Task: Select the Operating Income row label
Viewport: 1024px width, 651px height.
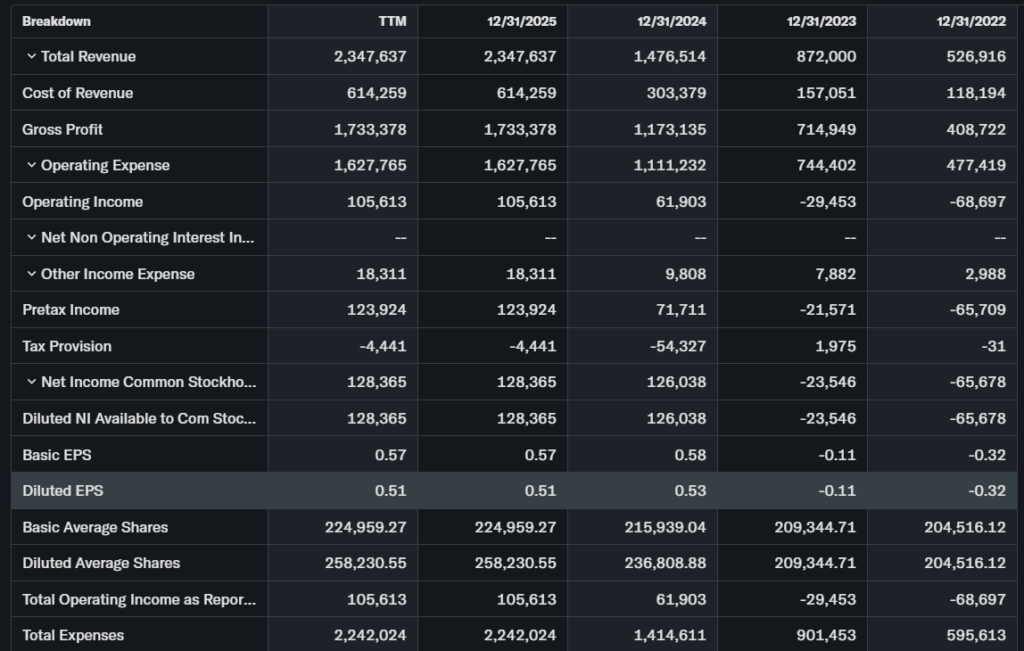Action: tap(83, 202)
